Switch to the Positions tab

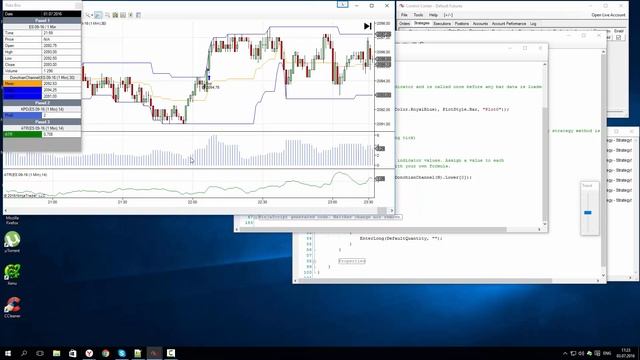462,24
